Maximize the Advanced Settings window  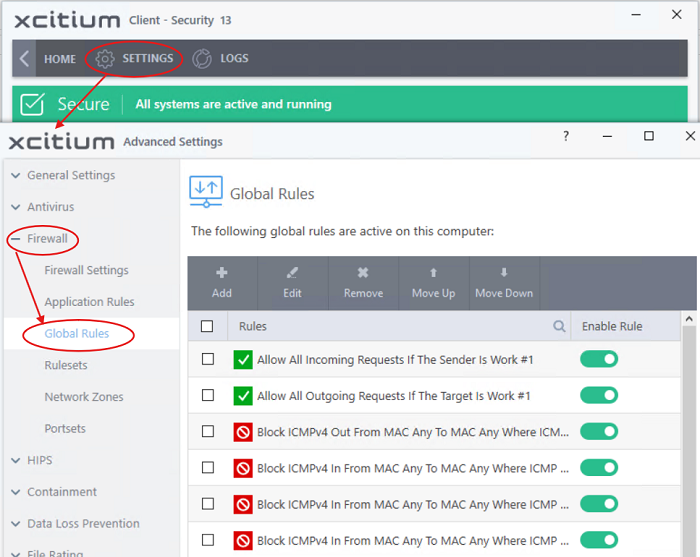[x=649, y=136]
